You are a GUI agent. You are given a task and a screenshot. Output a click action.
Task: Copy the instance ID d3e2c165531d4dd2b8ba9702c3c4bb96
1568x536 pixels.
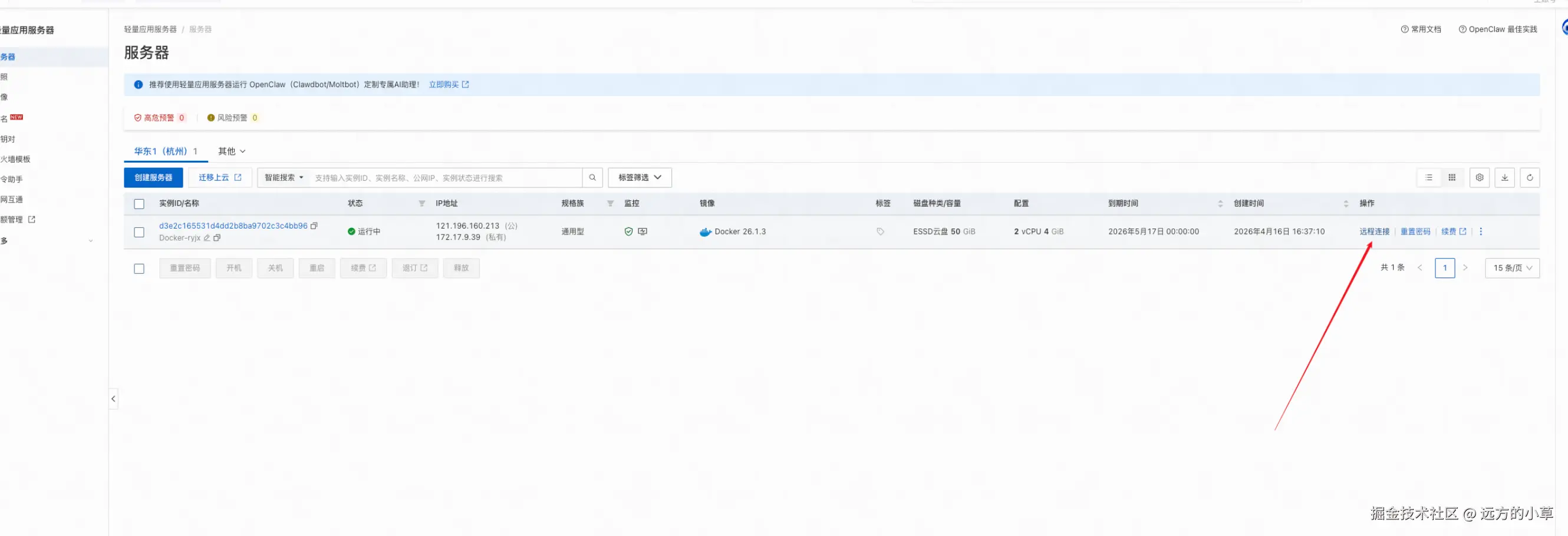pyautogui.click(x=314, y=226)
